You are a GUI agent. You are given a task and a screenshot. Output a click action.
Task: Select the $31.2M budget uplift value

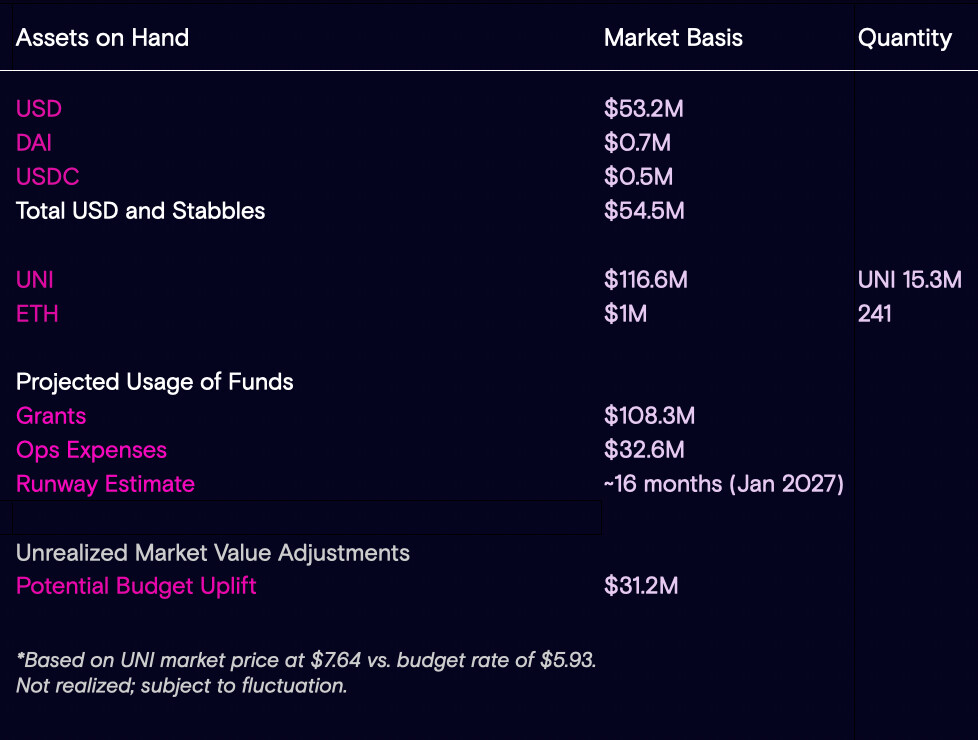coord(641,586)
